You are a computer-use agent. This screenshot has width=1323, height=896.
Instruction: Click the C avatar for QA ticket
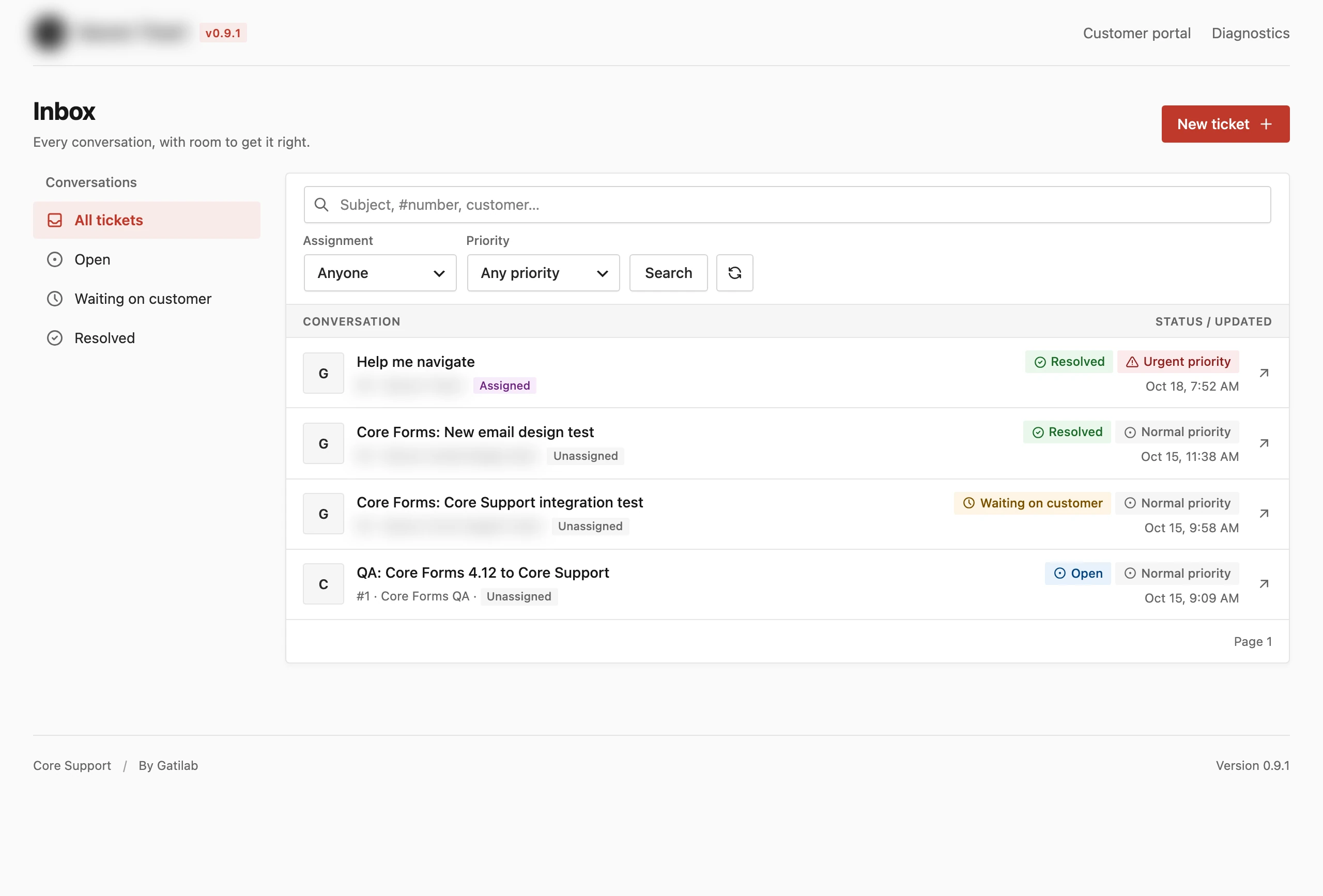pos(324,583)
